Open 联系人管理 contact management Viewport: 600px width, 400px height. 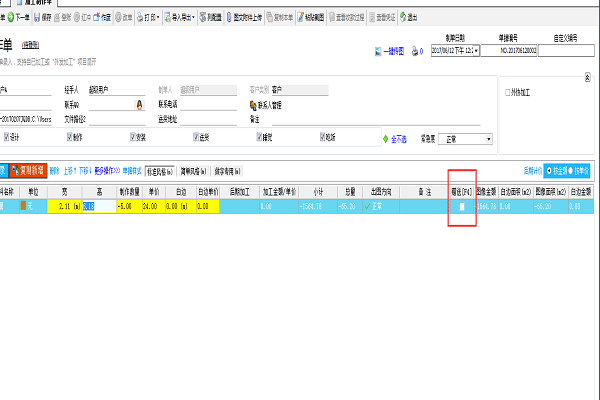tap(253, 103)
